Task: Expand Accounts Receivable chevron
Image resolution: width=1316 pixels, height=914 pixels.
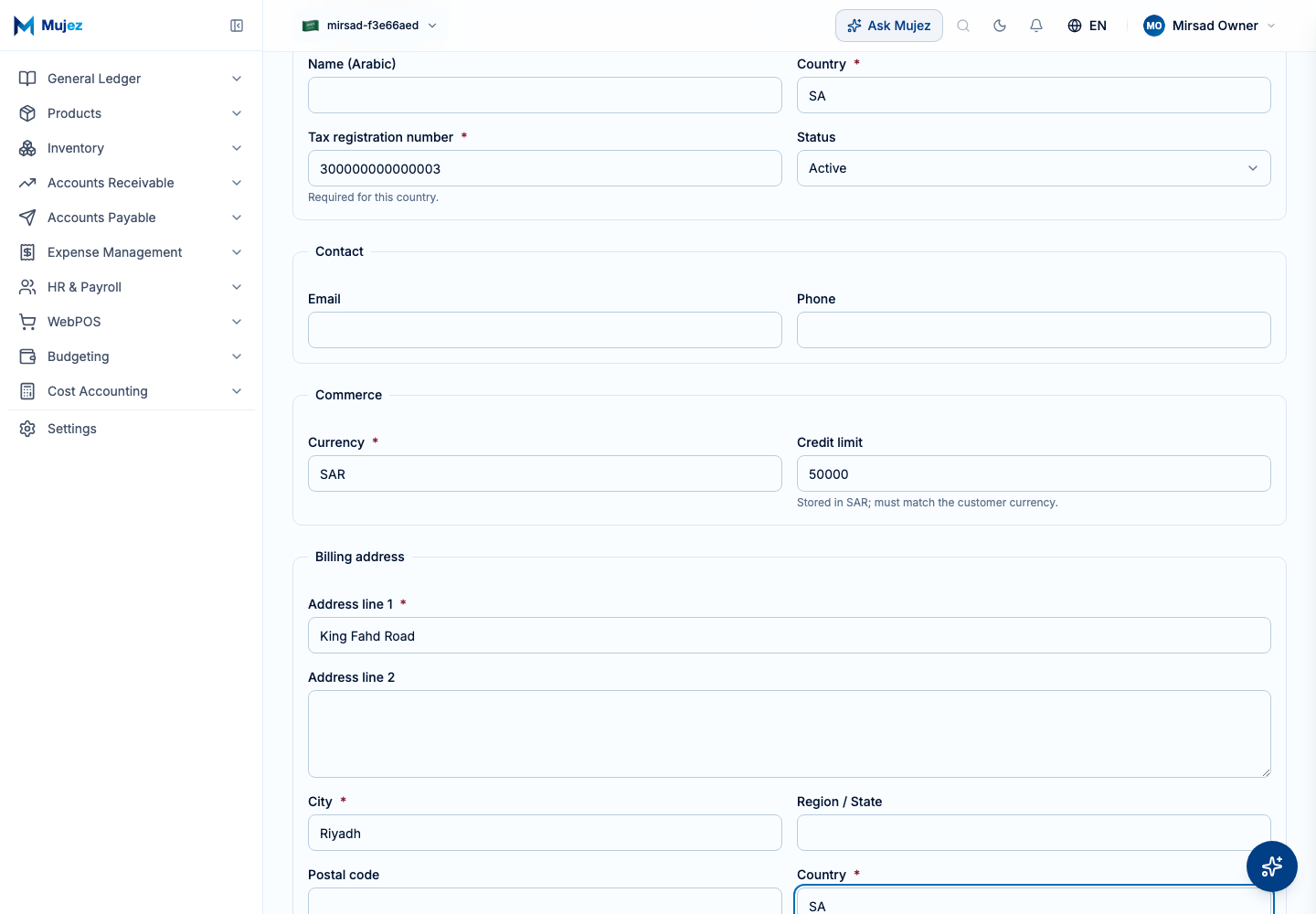Action: tap(237, 183)
